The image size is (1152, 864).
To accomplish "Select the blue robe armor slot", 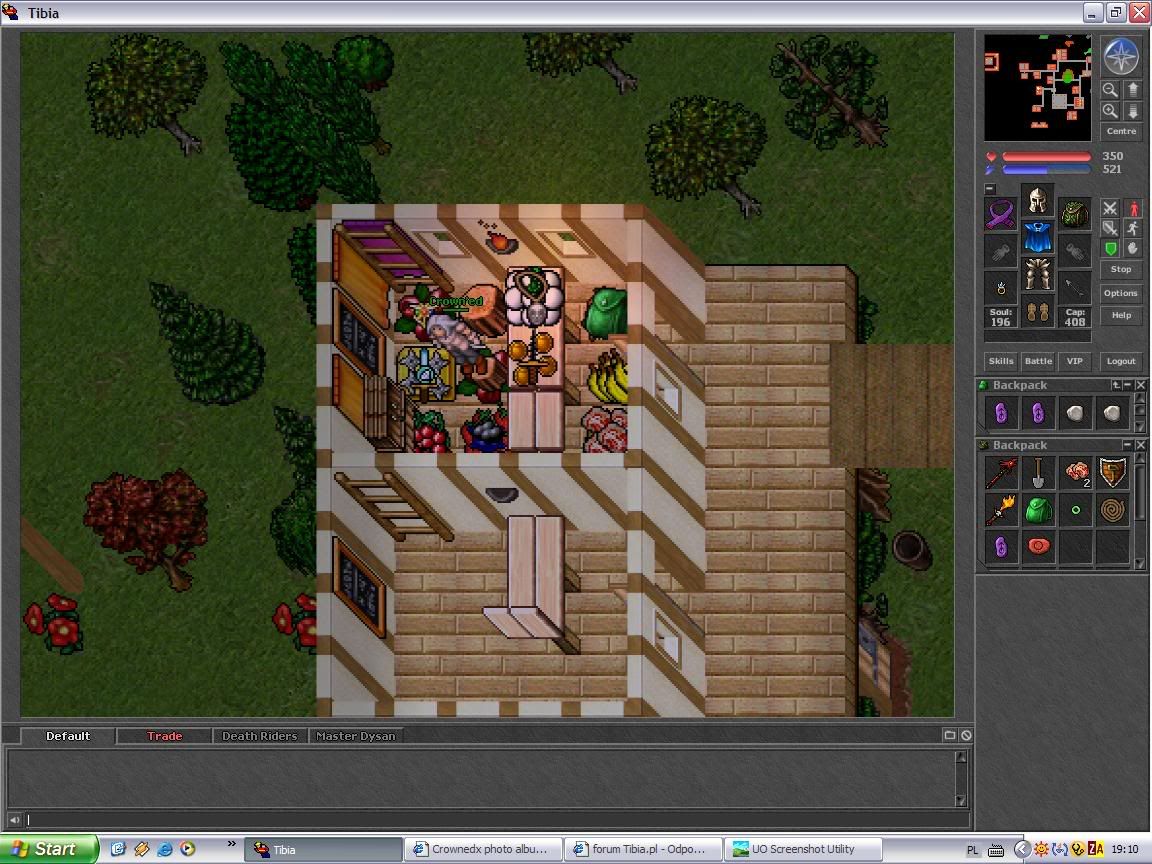I will pyautogui.click(x=1037, y=237).
